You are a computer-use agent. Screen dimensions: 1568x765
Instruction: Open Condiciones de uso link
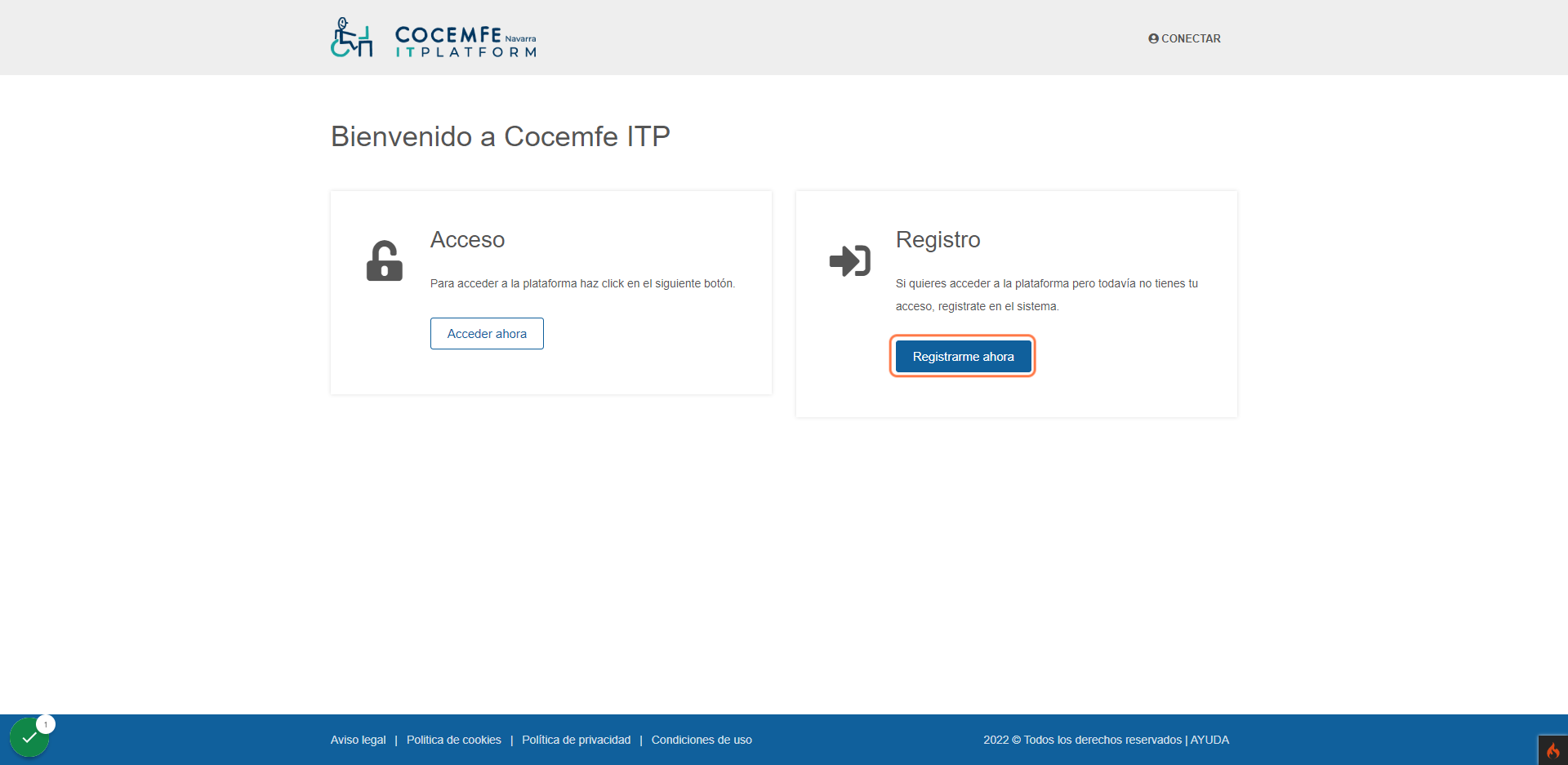pyautogui.click(x=702, y=740)
